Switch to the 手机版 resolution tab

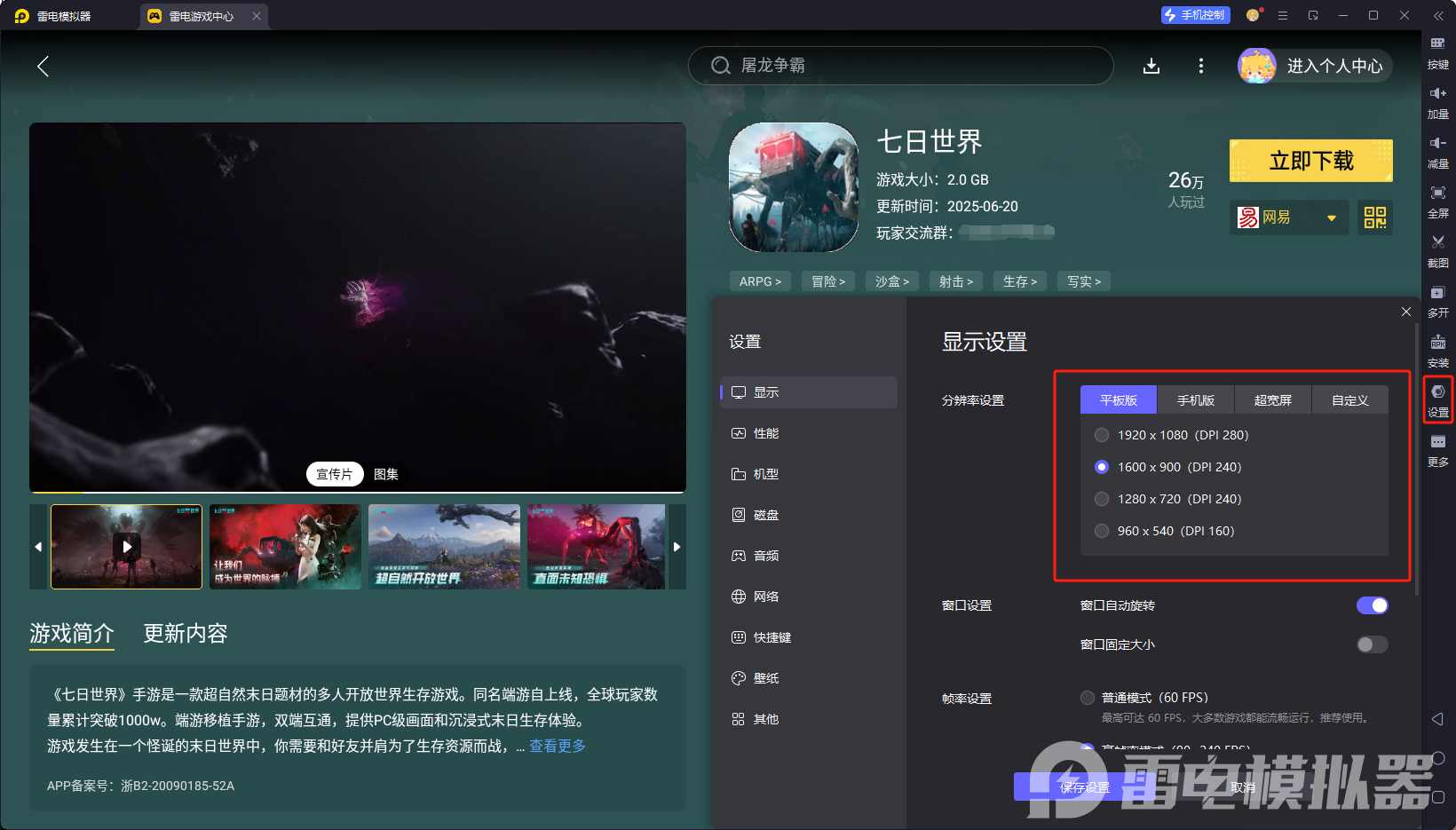(x=1195, y=400)
